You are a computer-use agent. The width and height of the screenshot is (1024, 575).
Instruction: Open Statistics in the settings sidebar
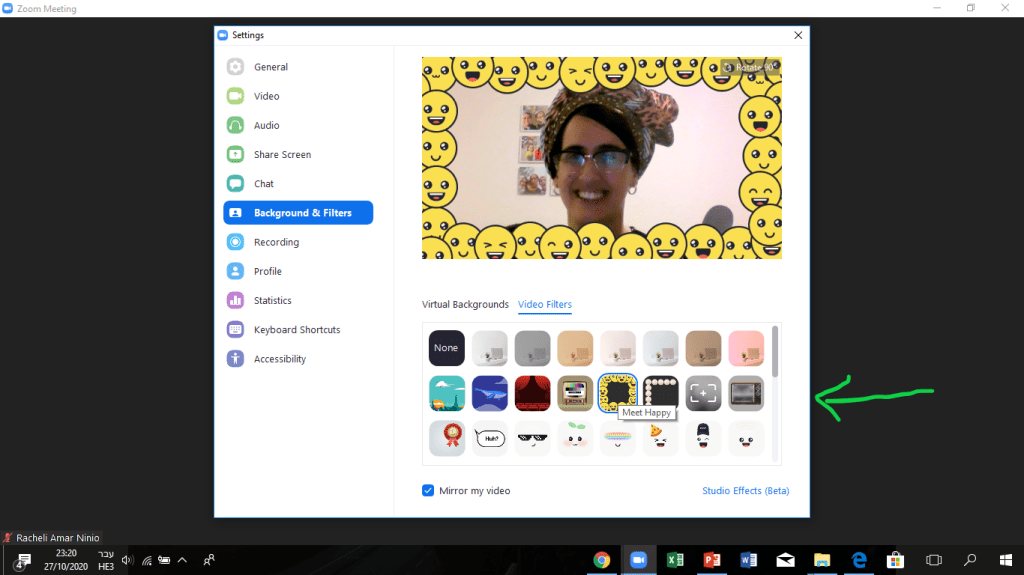click(x=272, y=301)
